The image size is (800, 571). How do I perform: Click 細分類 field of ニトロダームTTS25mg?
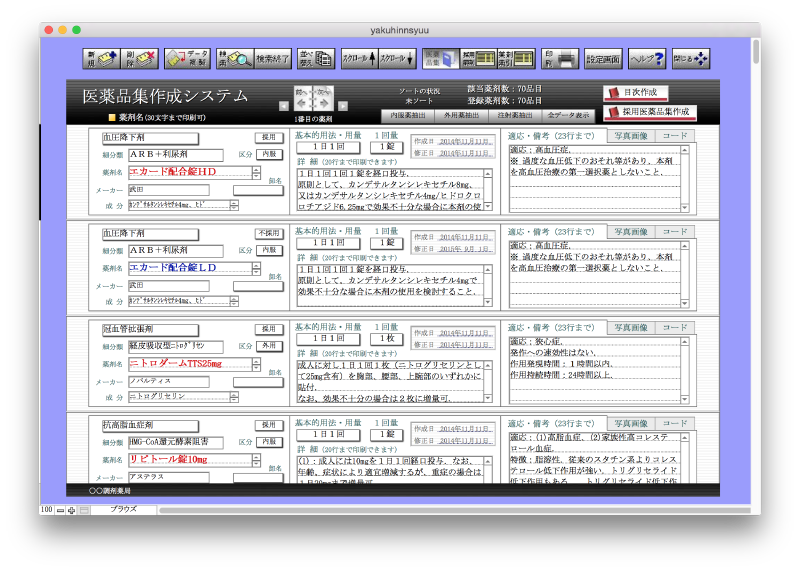[x=176, y=346]
